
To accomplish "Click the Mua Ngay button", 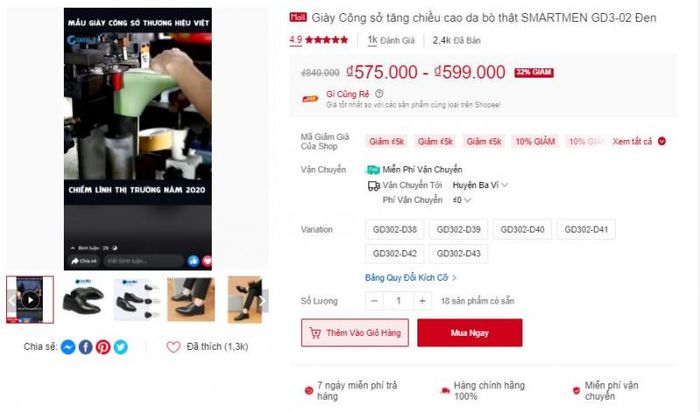I will pos(470,333).
